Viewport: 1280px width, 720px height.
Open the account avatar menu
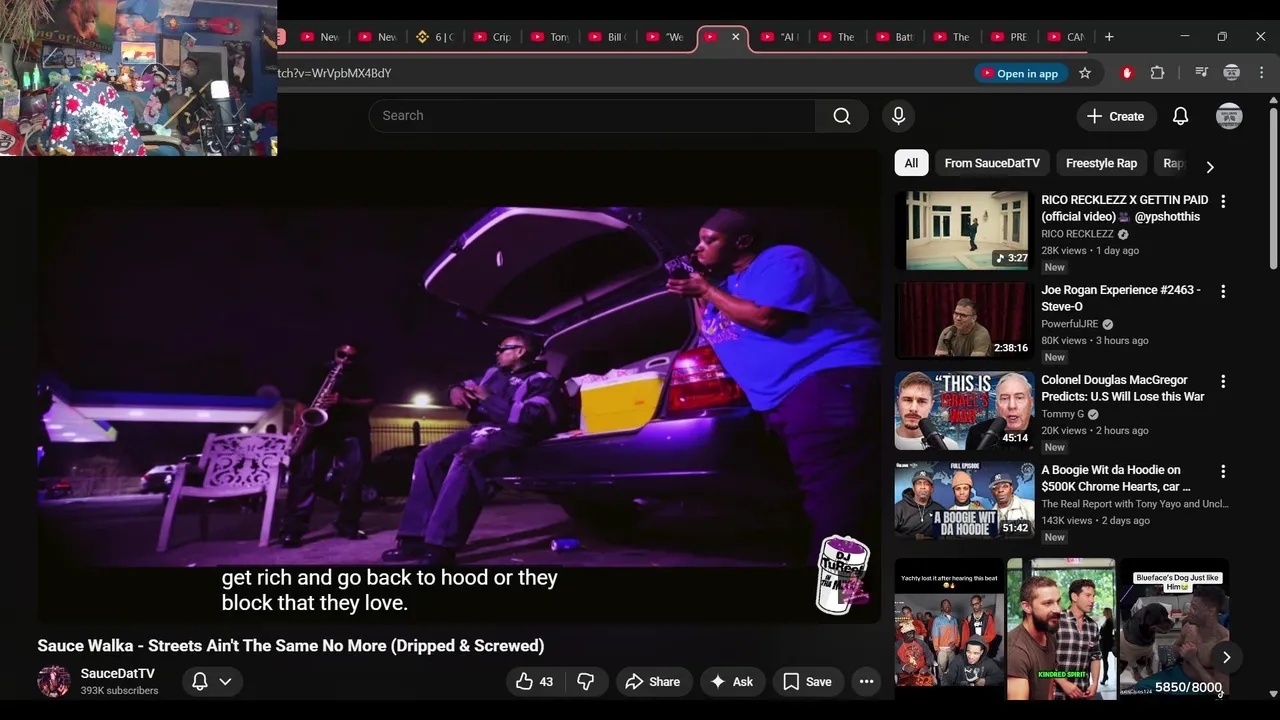(x=1229, y=116)
